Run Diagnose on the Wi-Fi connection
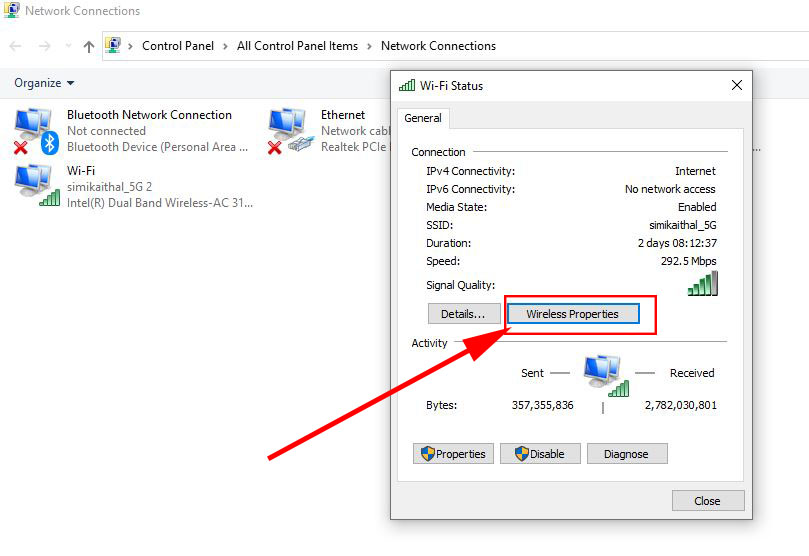 point(626,454)
